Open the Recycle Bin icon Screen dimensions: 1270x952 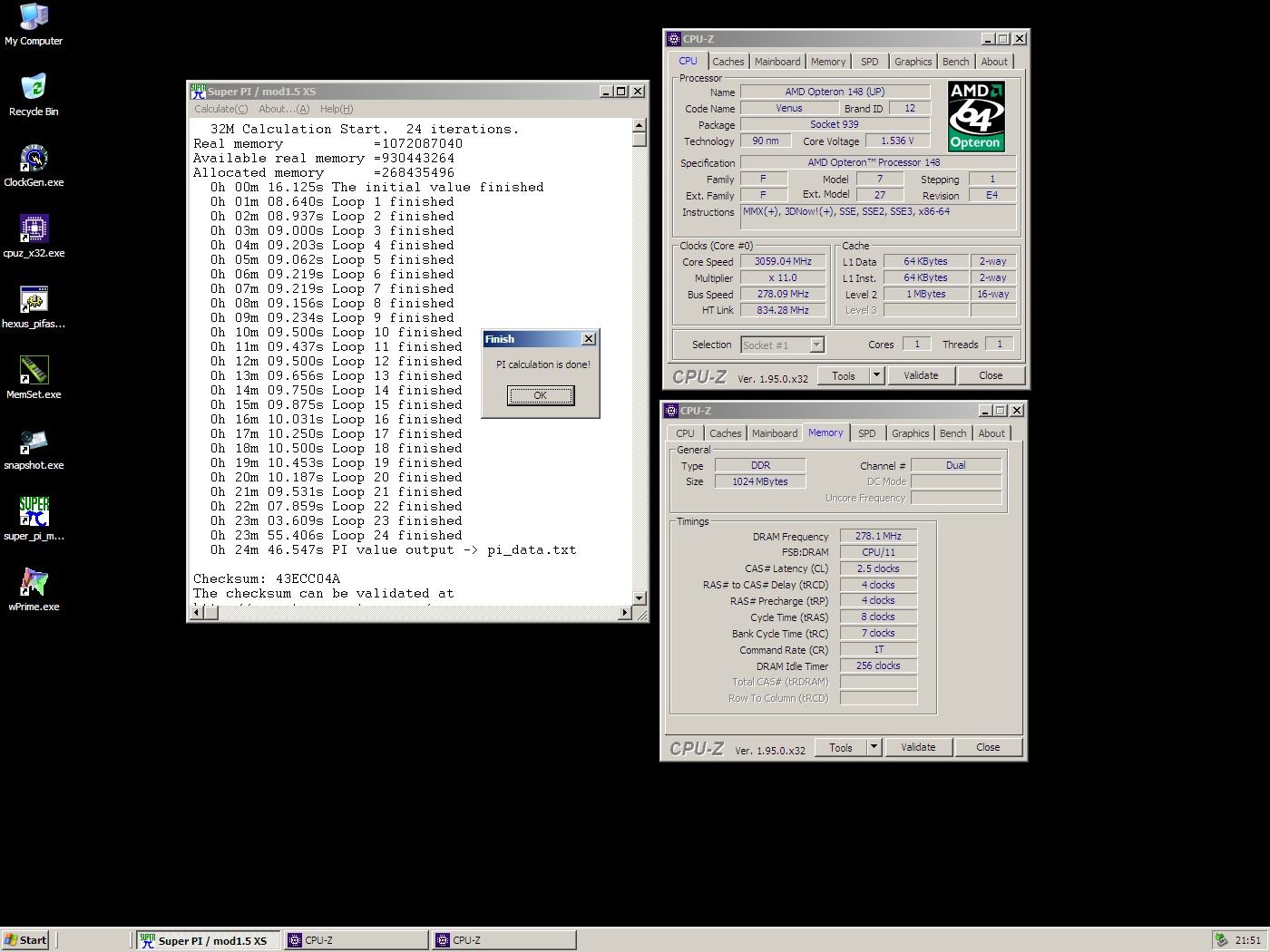(x=34, y=95)
